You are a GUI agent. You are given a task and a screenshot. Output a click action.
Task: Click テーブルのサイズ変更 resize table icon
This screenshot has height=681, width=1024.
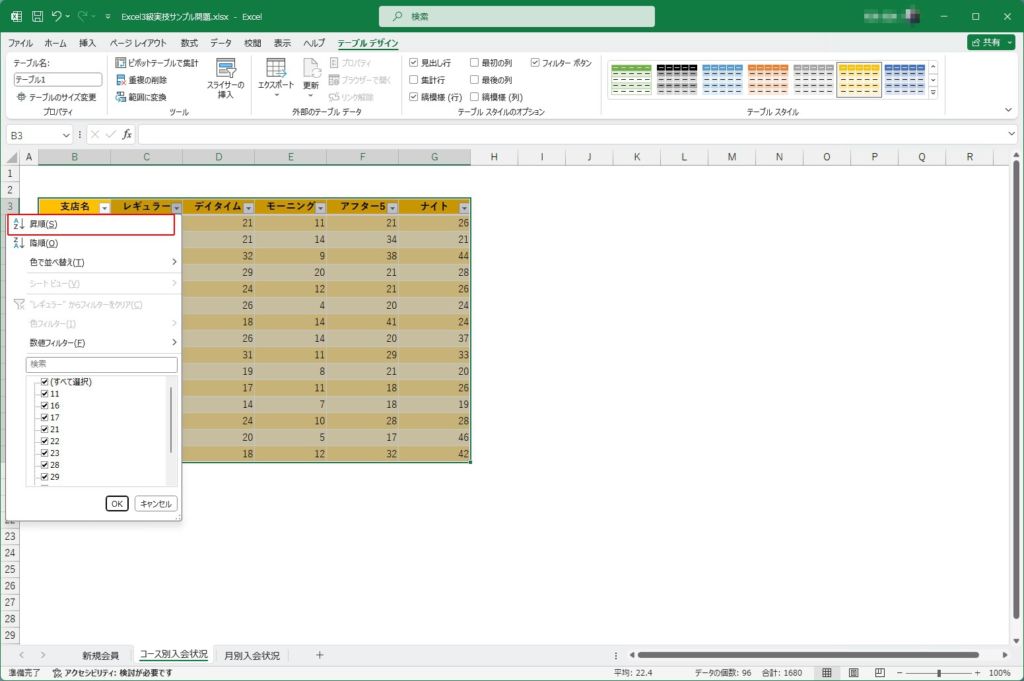point(21,97)
